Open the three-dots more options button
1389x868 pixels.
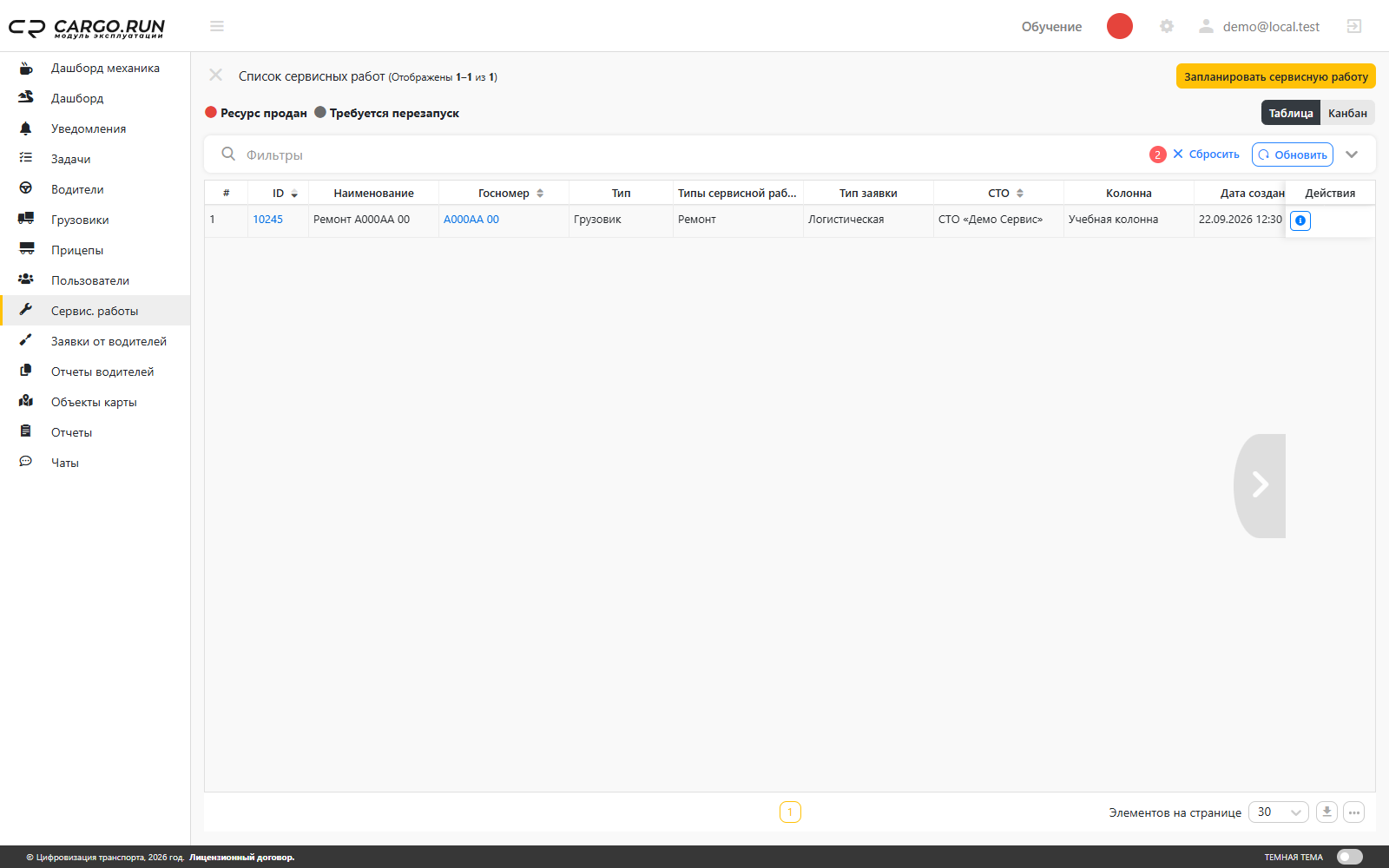click(x=1354, y=812)
